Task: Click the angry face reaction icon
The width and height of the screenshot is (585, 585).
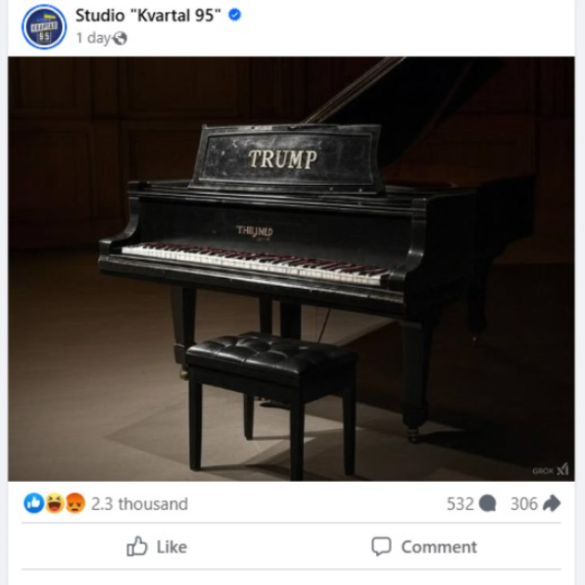Action: [x=75, y=503]
